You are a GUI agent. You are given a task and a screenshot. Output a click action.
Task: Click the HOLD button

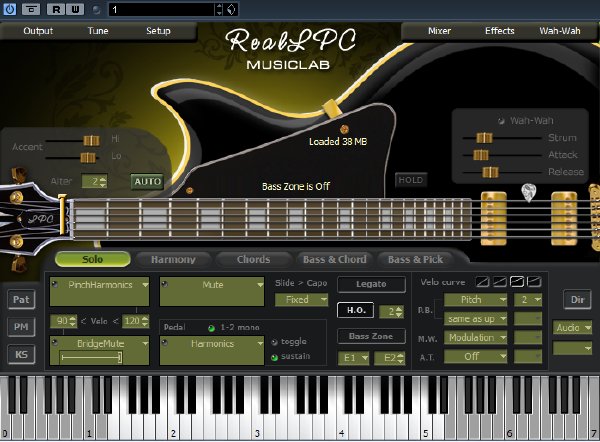click(411, 180)
